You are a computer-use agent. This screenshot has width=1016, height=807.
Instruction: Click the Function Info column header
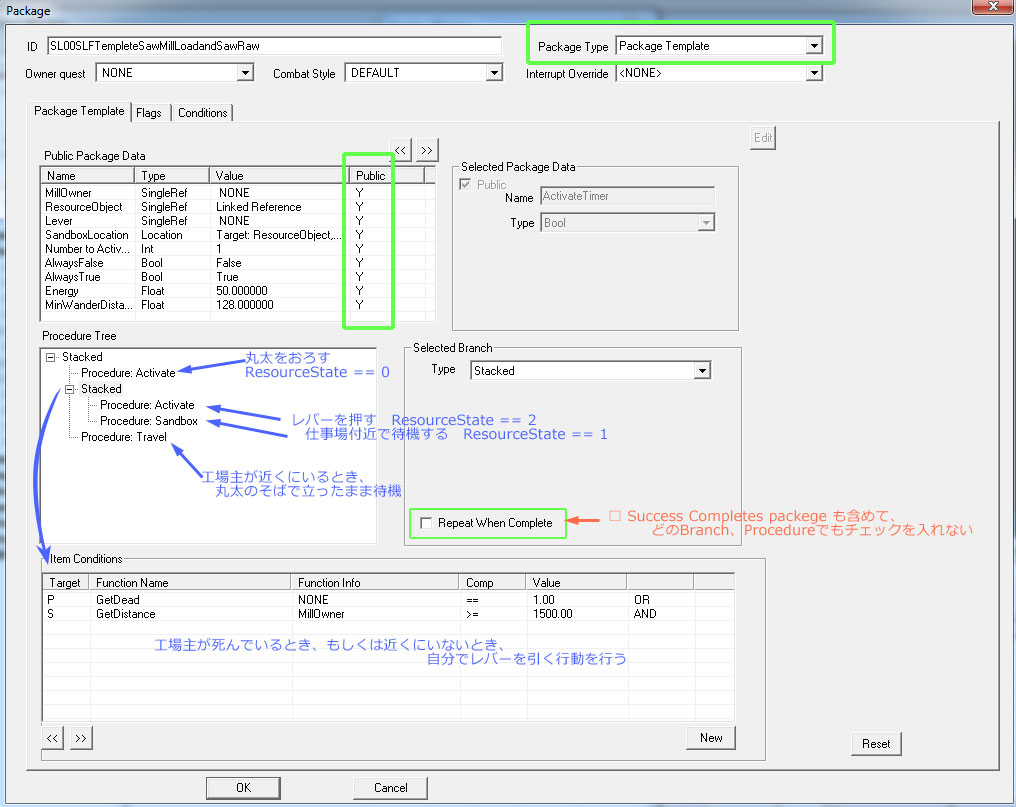click(x=375, y=583)
